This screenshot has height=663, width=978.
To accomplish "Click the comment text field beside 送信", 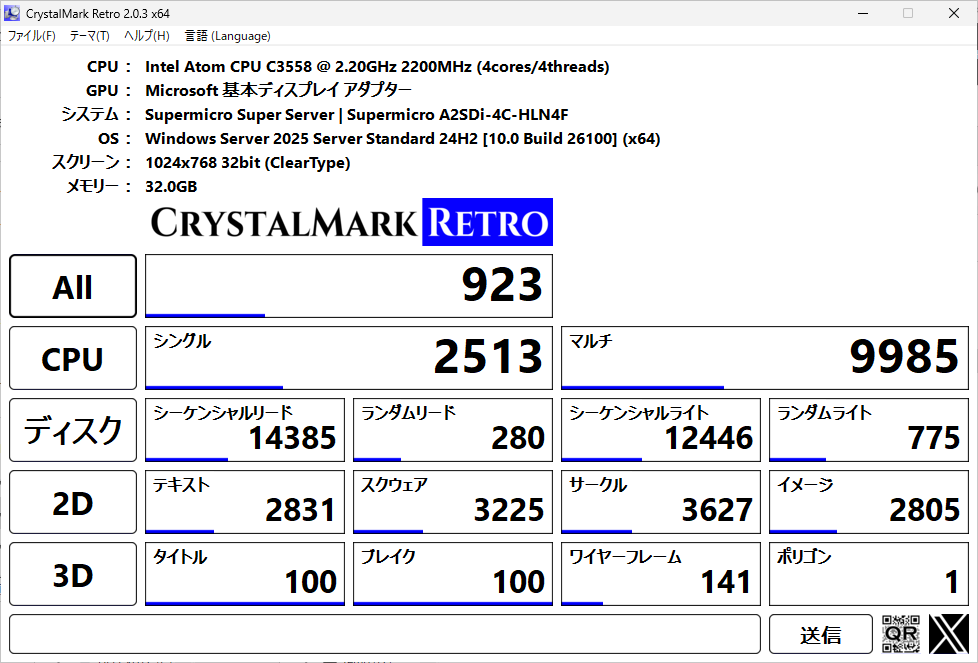I will click(x=385, y=634).
